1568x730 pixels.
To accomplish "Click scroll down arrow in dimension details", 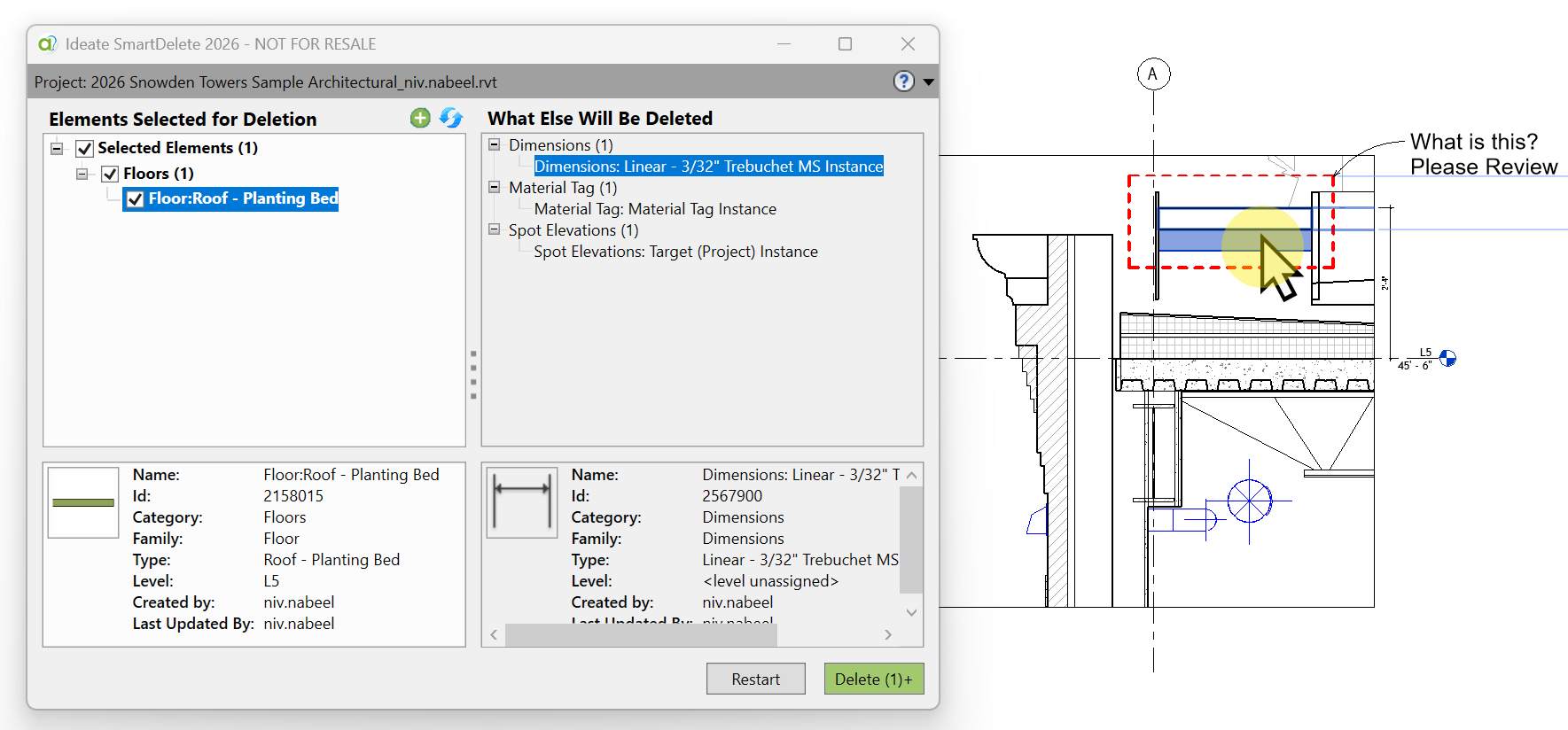I will pos(911,612).
